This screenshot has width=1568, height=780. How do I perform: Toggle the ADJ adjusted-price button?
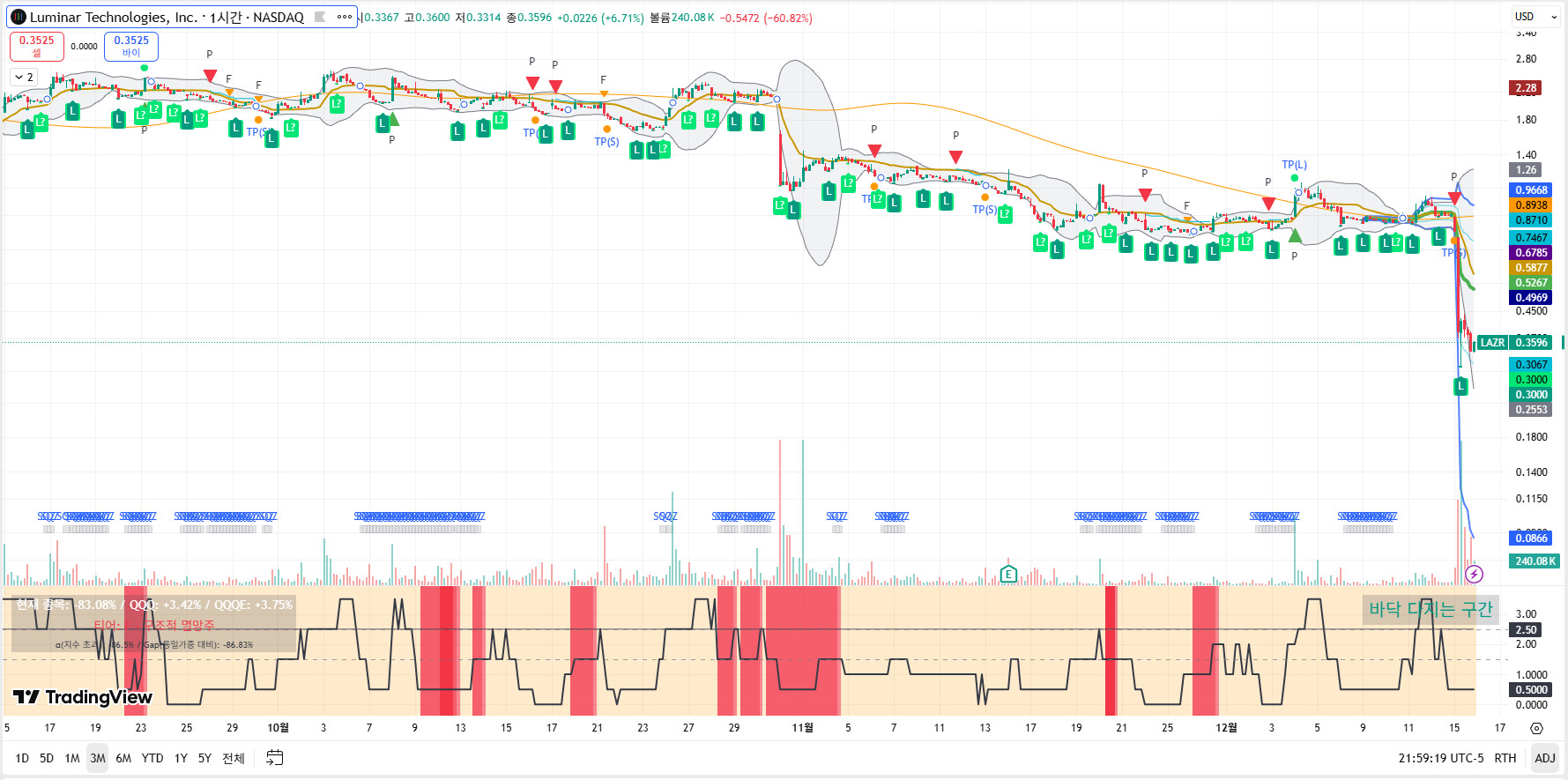[x=1544, y=758]
